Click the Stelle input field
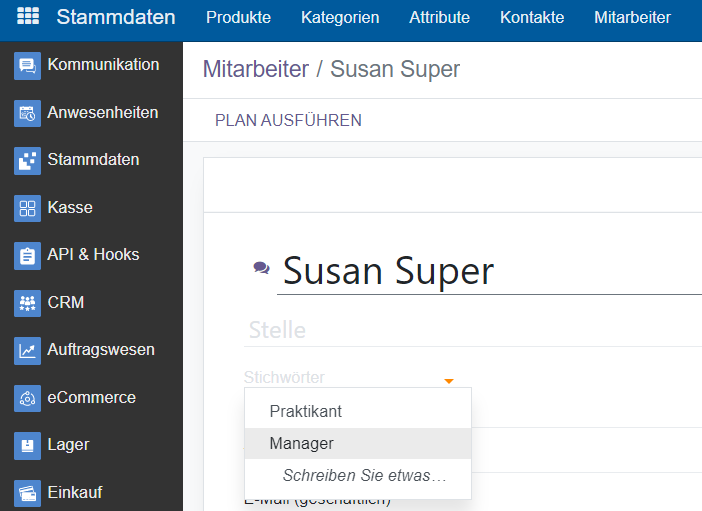 click(x=470, y=329)
